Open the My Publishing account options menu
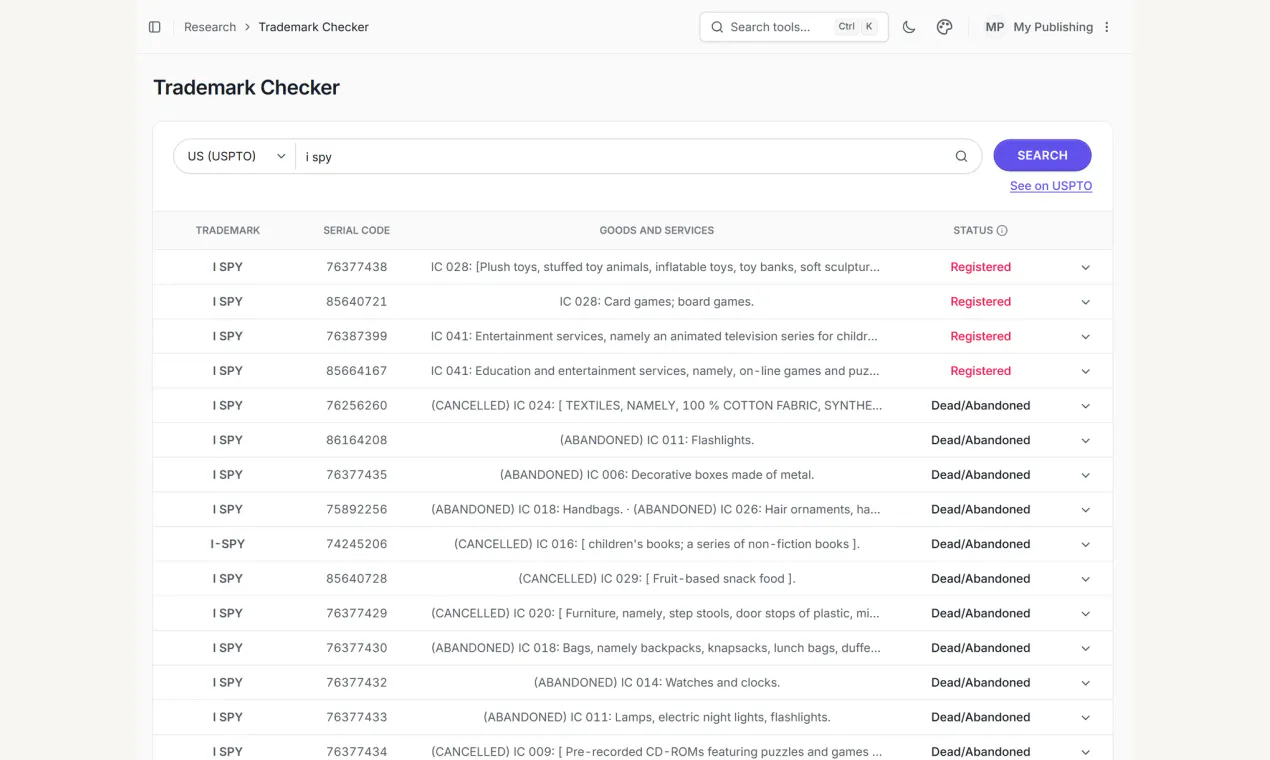The height and width of the screenshot is (760, 1270). tap(1107, 27)
